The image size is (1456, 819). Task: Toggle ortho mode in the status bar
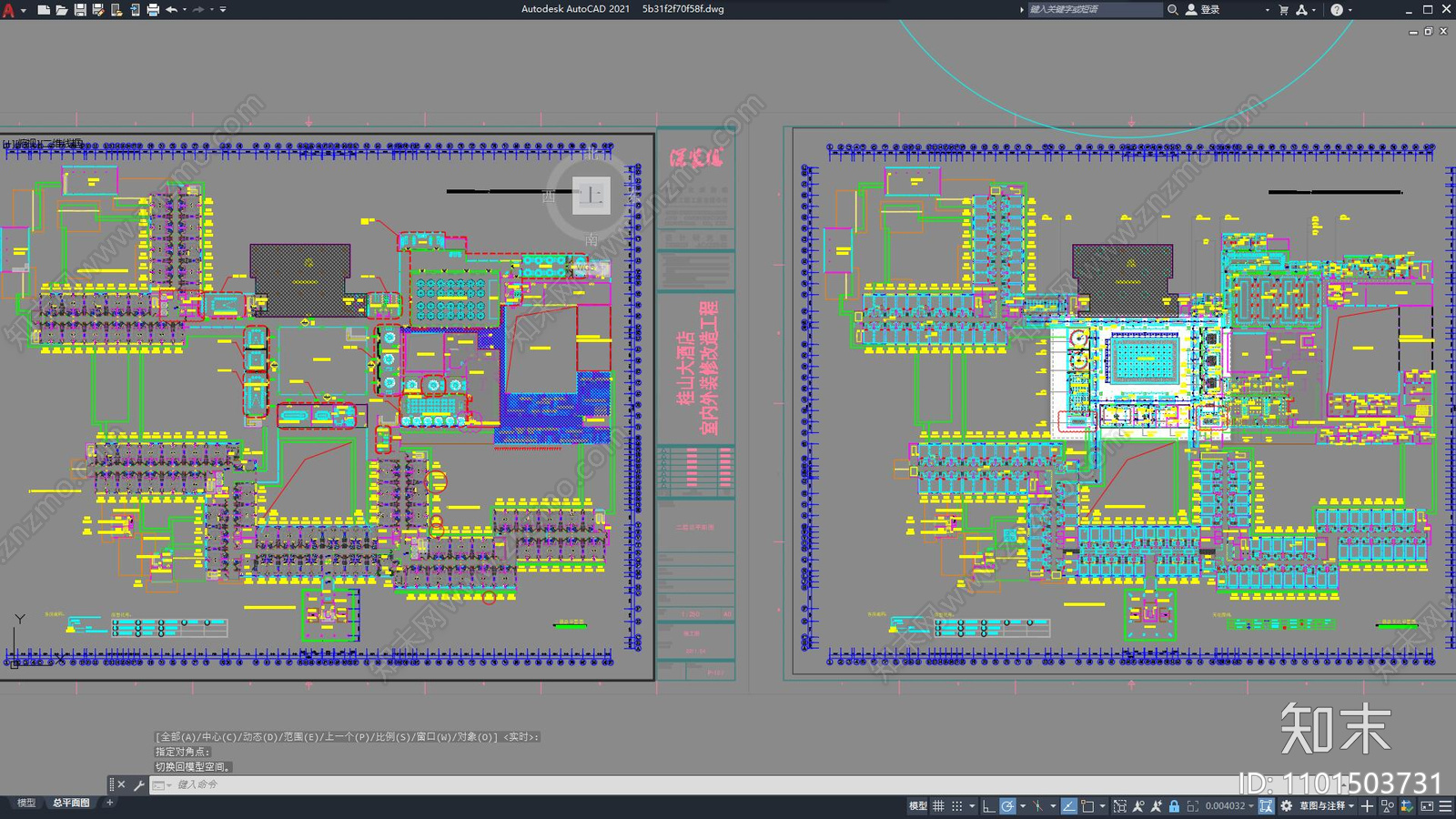tap(988, 805)
